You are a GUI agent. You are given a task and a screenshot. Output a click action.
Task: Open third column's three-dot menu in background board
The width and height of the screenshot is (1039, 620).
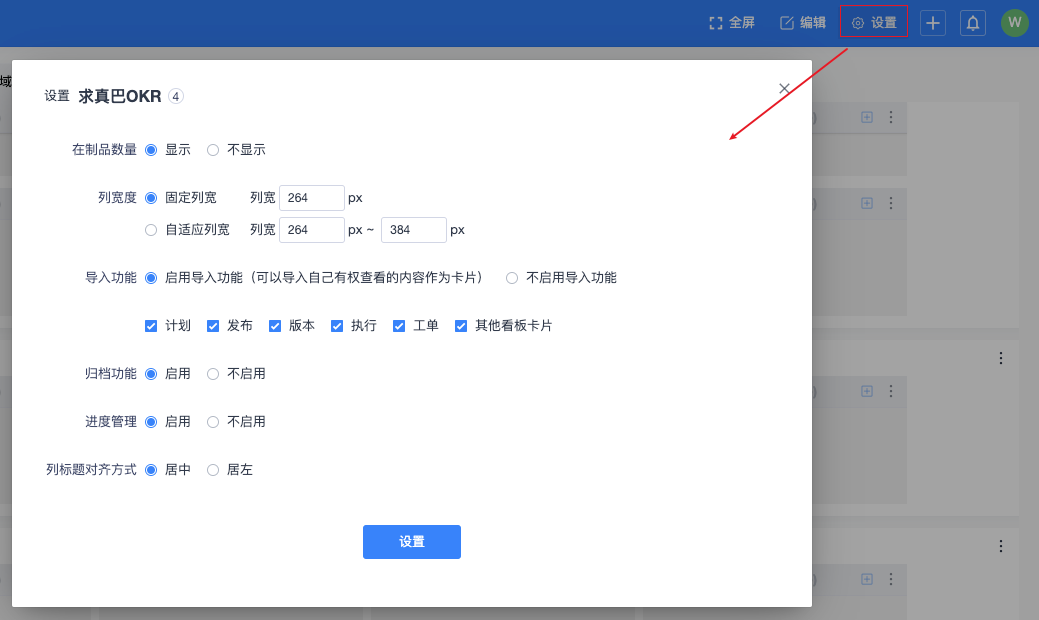891,391
